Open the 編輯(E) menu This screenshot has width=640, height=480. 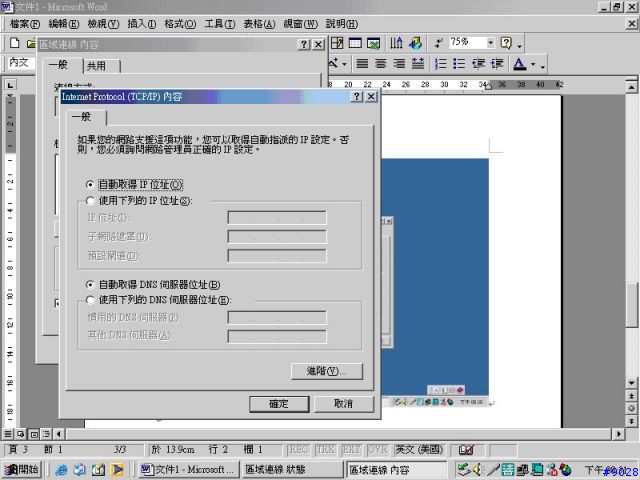64,24
